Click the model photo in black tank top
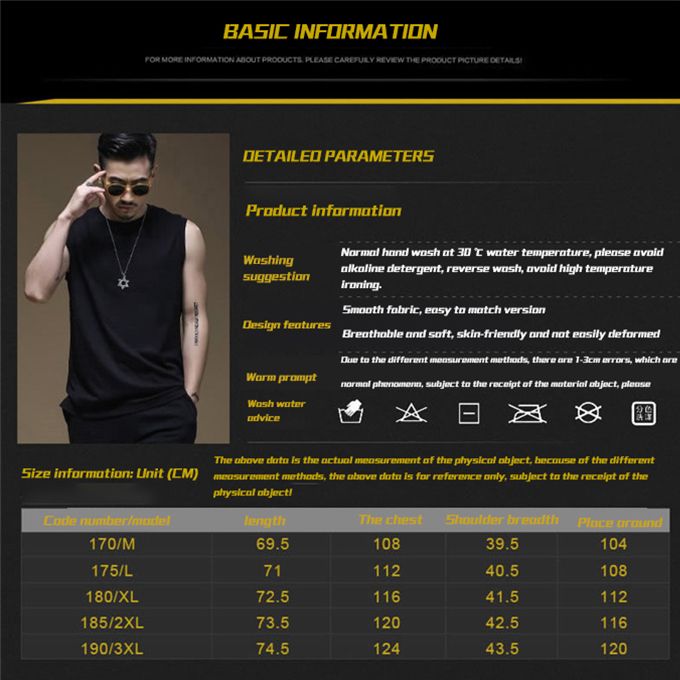The image size is (680, 680). tap(123, 289)
